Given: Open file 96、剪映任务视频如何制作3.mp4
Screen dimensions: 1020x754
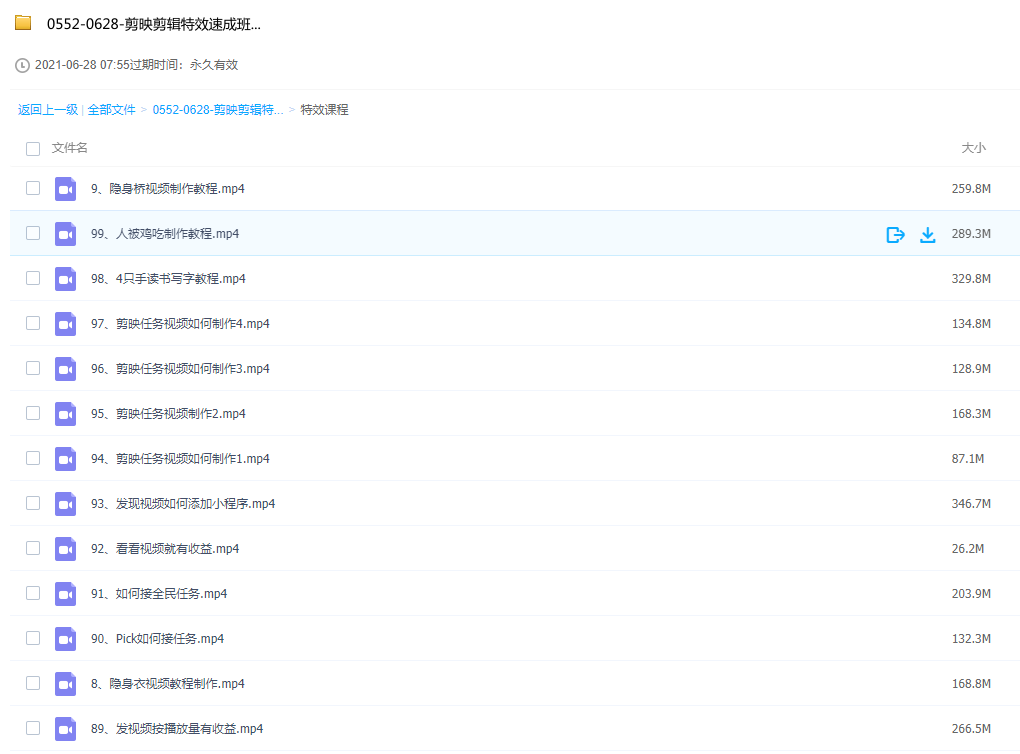Looking at the screenshot, I should pos(180,369).
